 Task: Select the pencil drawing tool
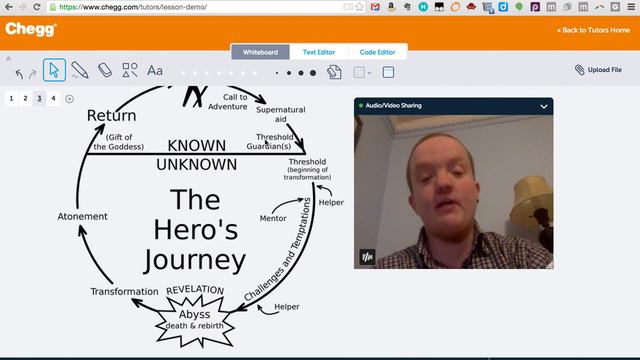tap(80, 70)
